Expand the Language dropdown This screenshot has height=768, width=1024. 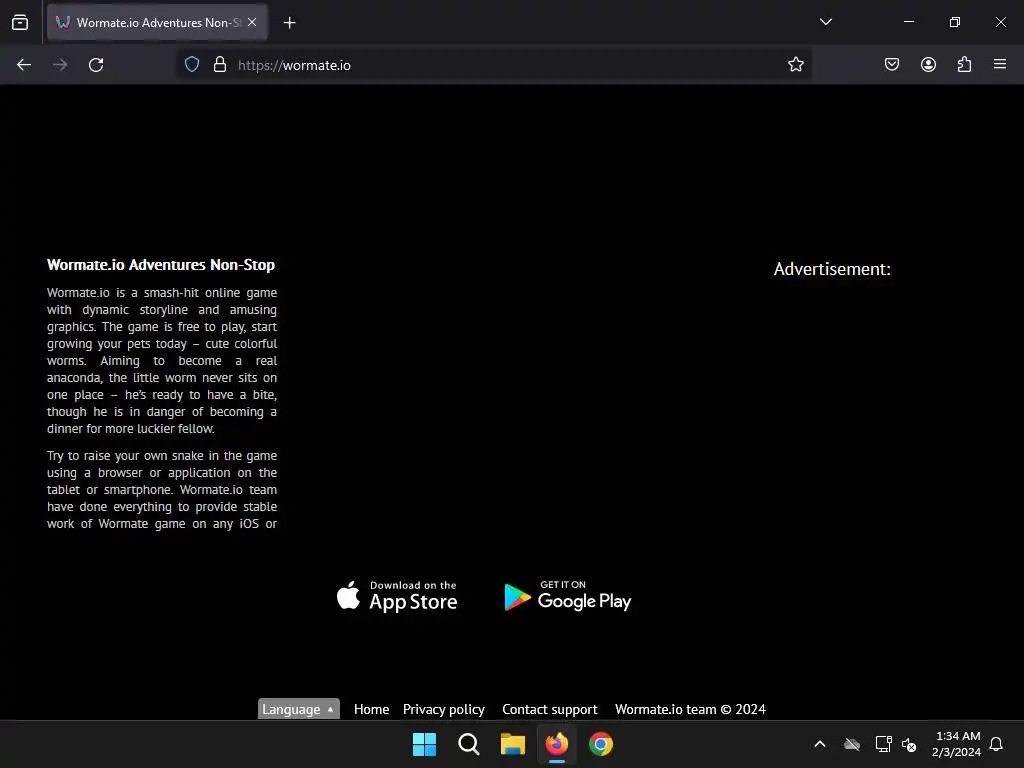point(298,709)
